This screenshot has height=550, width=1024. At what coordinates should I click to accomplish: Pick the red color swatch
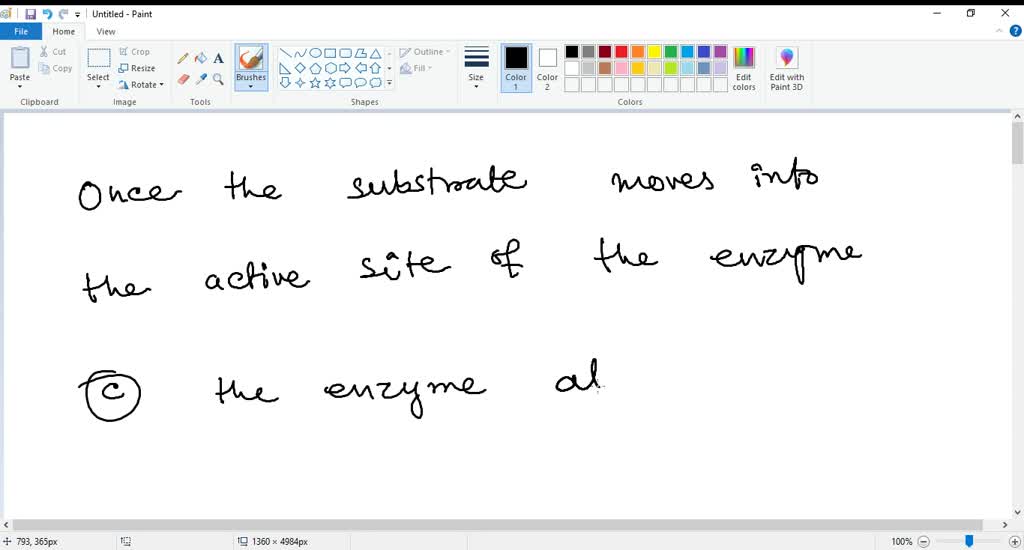[621, 52]
